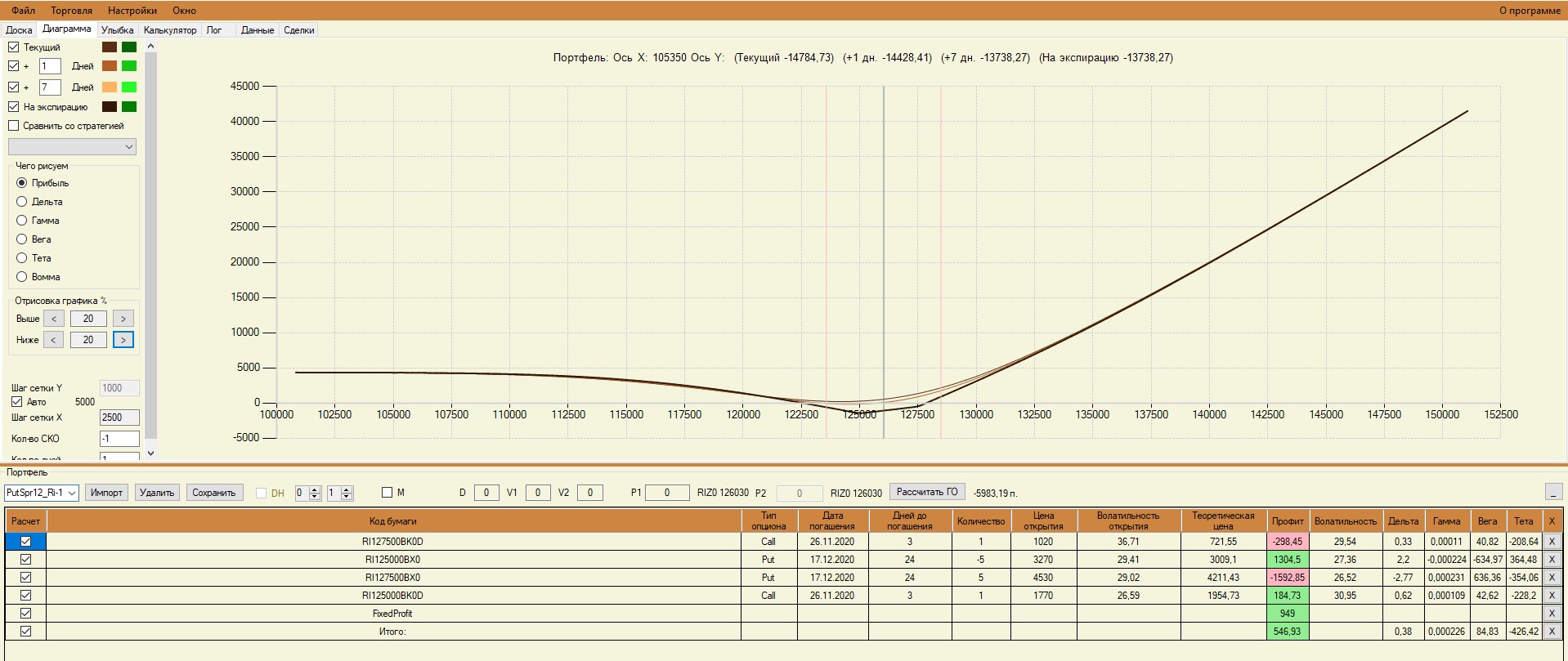
Task: Click the right arrow button beside Ниже
Action: pyautogui.click(x=123, y=340)
